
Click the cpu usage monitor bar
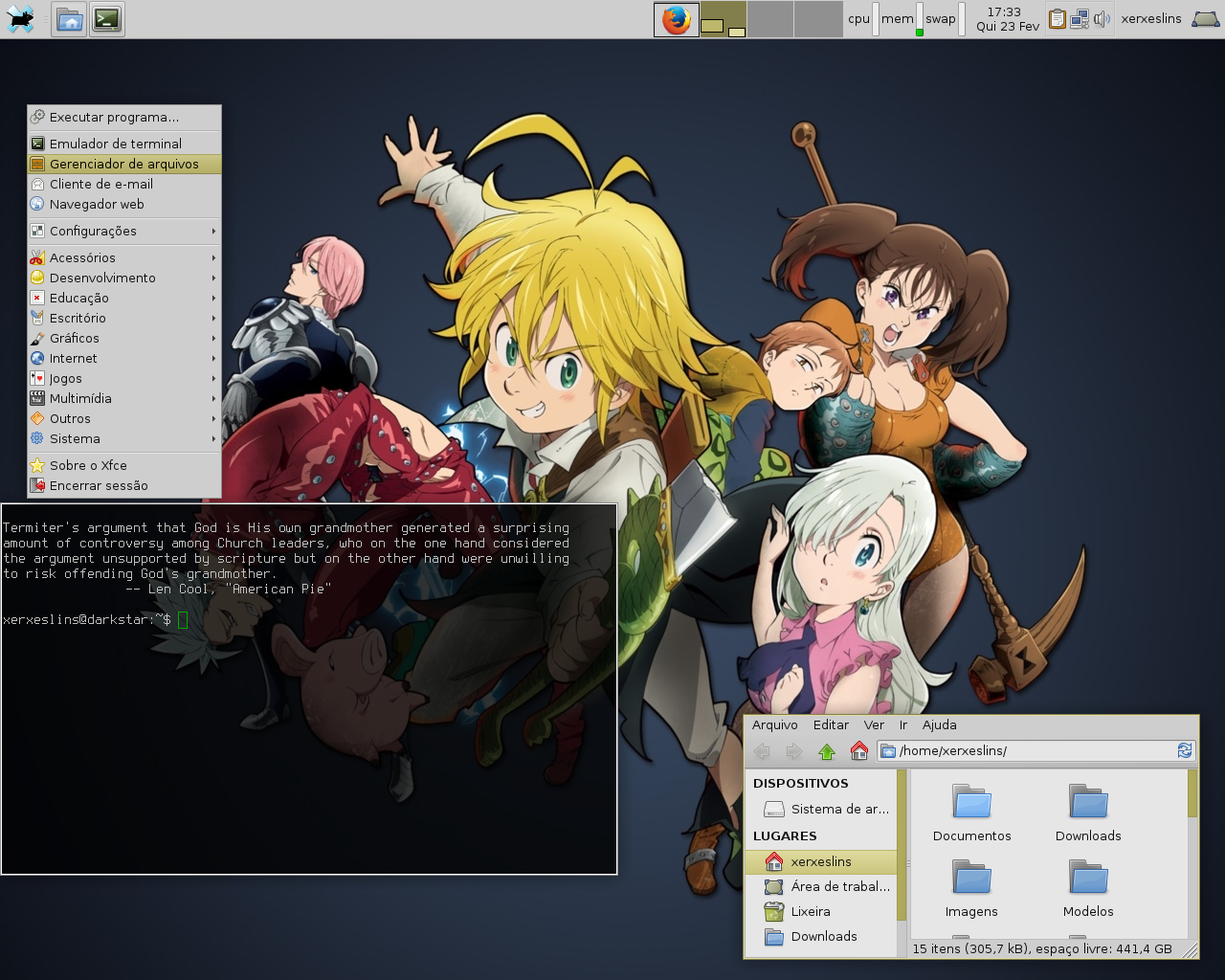click(876, 19)
